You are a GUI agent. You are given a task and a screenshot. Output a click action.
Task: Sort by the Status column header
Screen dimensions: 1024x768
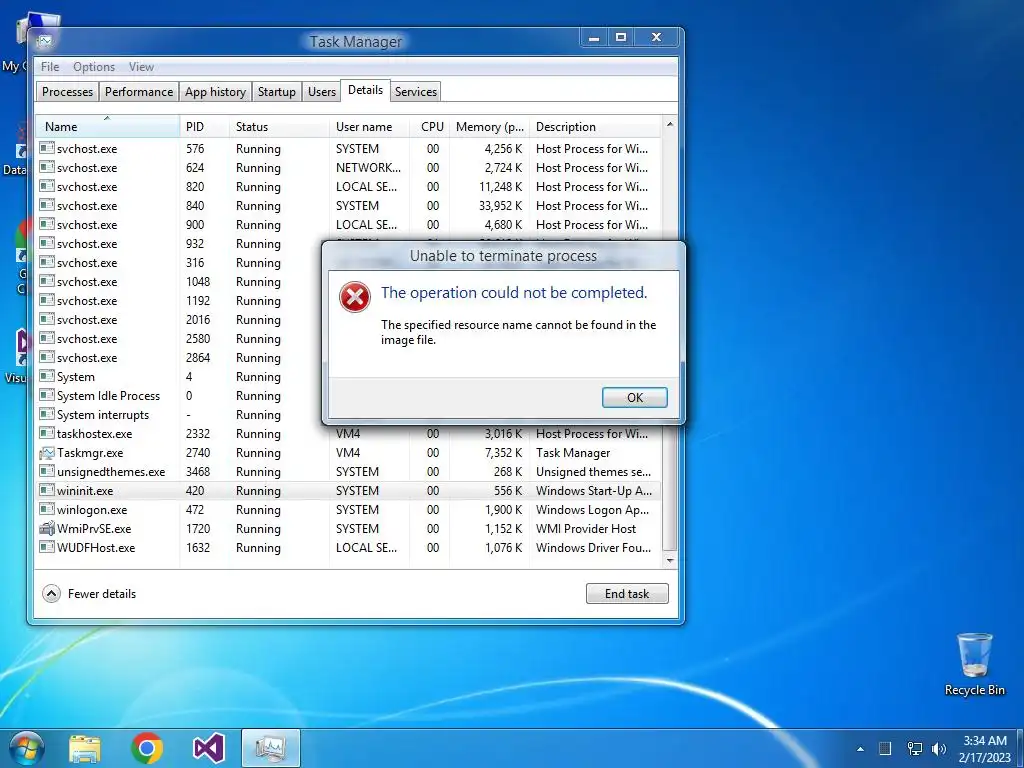tap(280, 126)
